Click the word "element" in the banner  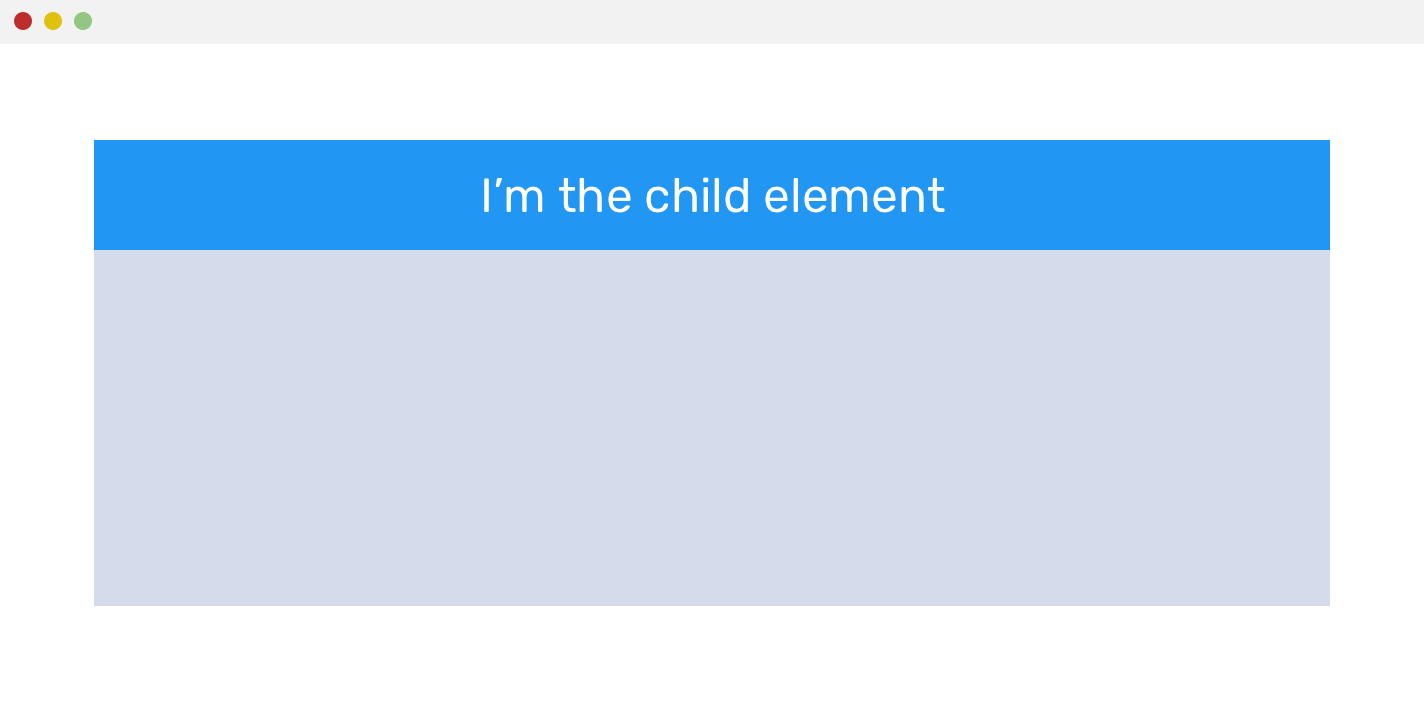(854, 195)
